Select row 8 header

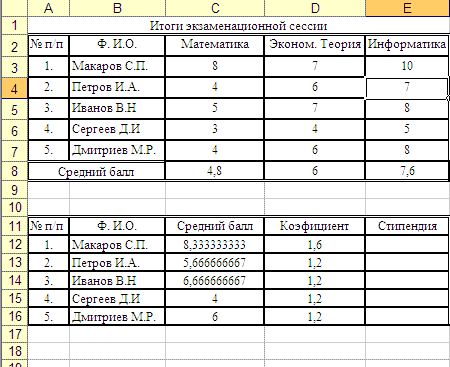point(14,171)
